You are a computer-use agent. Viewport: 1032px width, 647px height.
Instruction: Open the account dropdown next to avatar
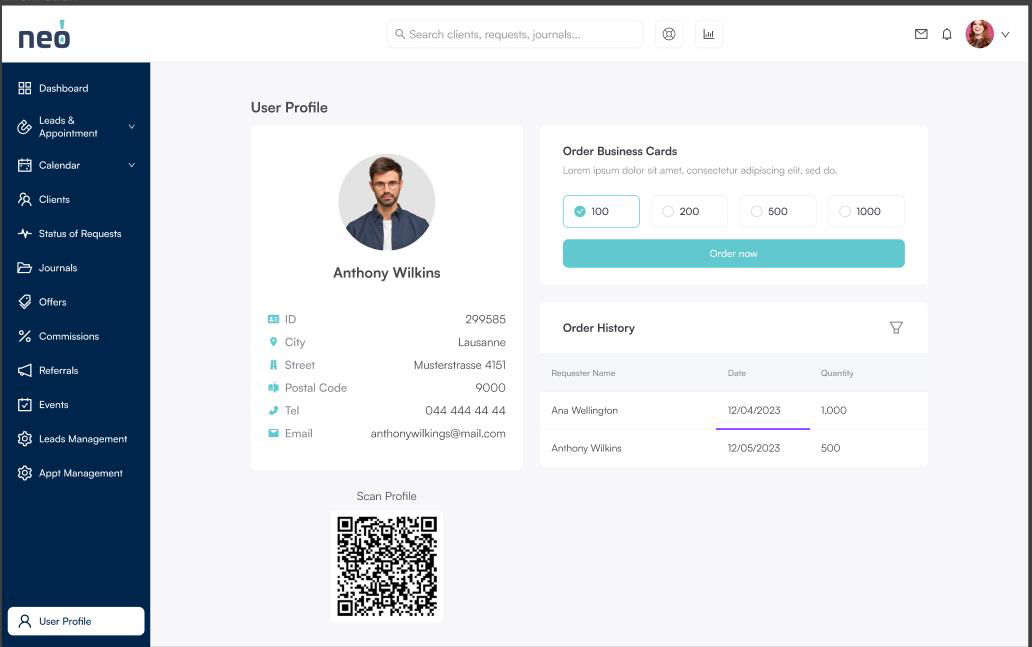click(x=1005, y=34)
